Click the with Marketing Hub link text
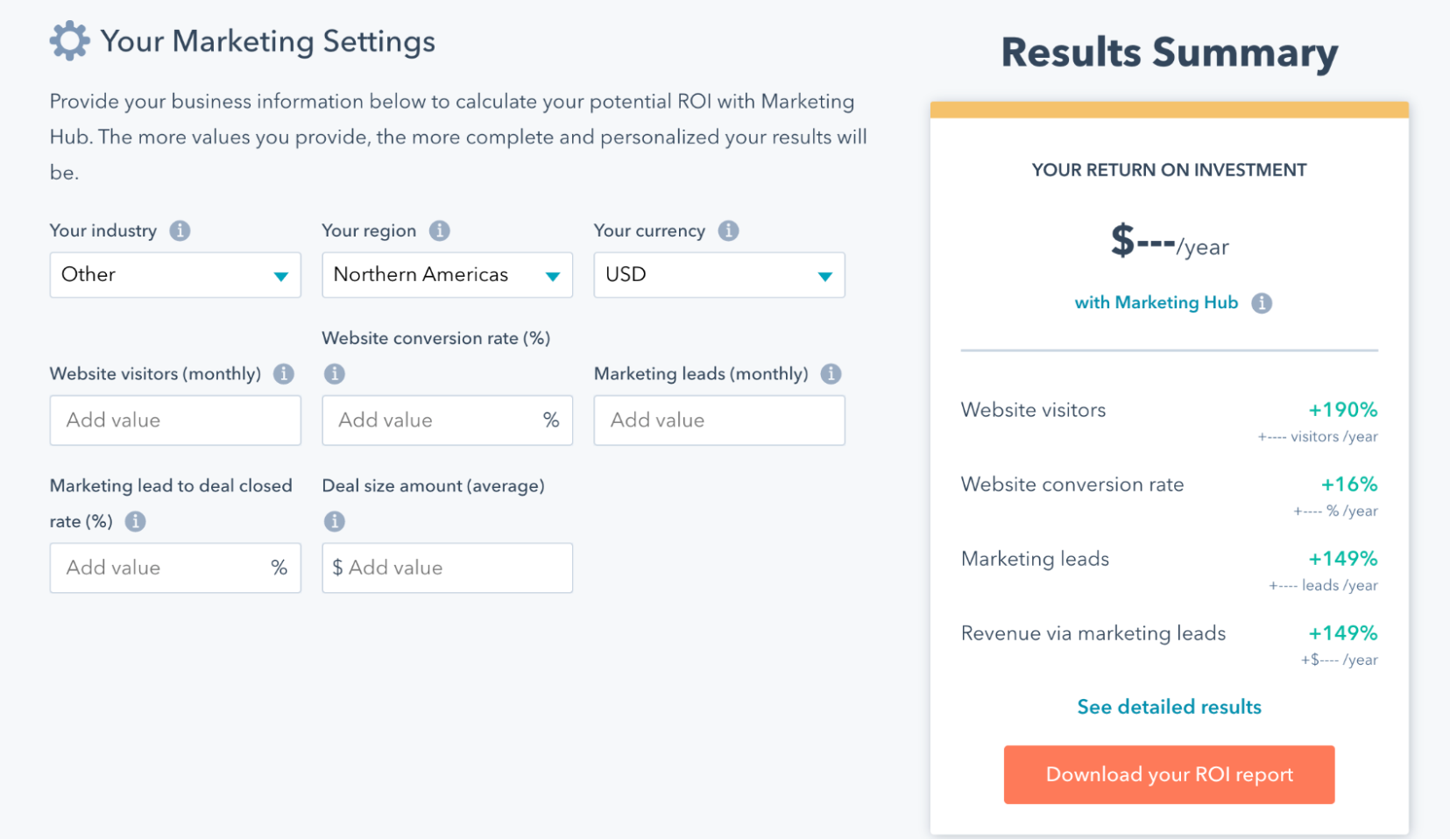Screen dimensions: 1450x840 point(1156,303)
